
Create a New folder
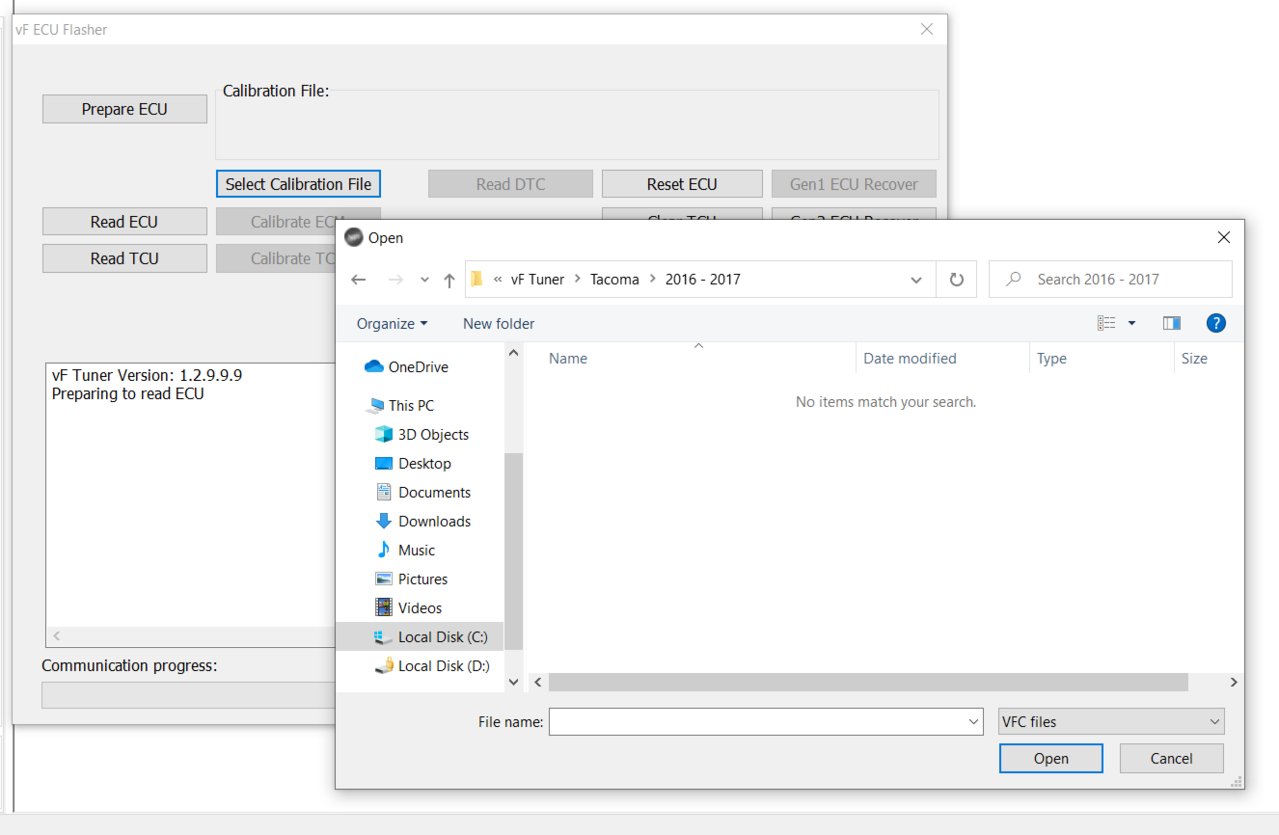(x=499, y=323)
